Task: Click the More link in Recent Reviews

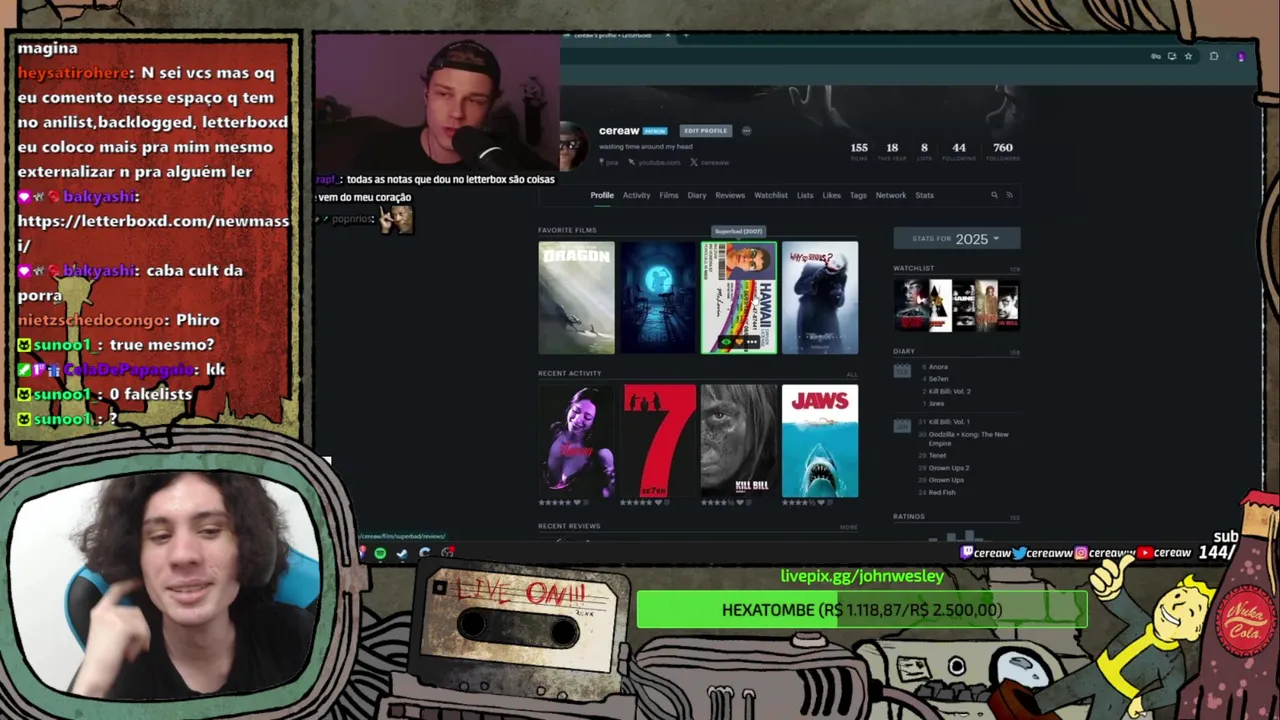Action: point(848,527)
